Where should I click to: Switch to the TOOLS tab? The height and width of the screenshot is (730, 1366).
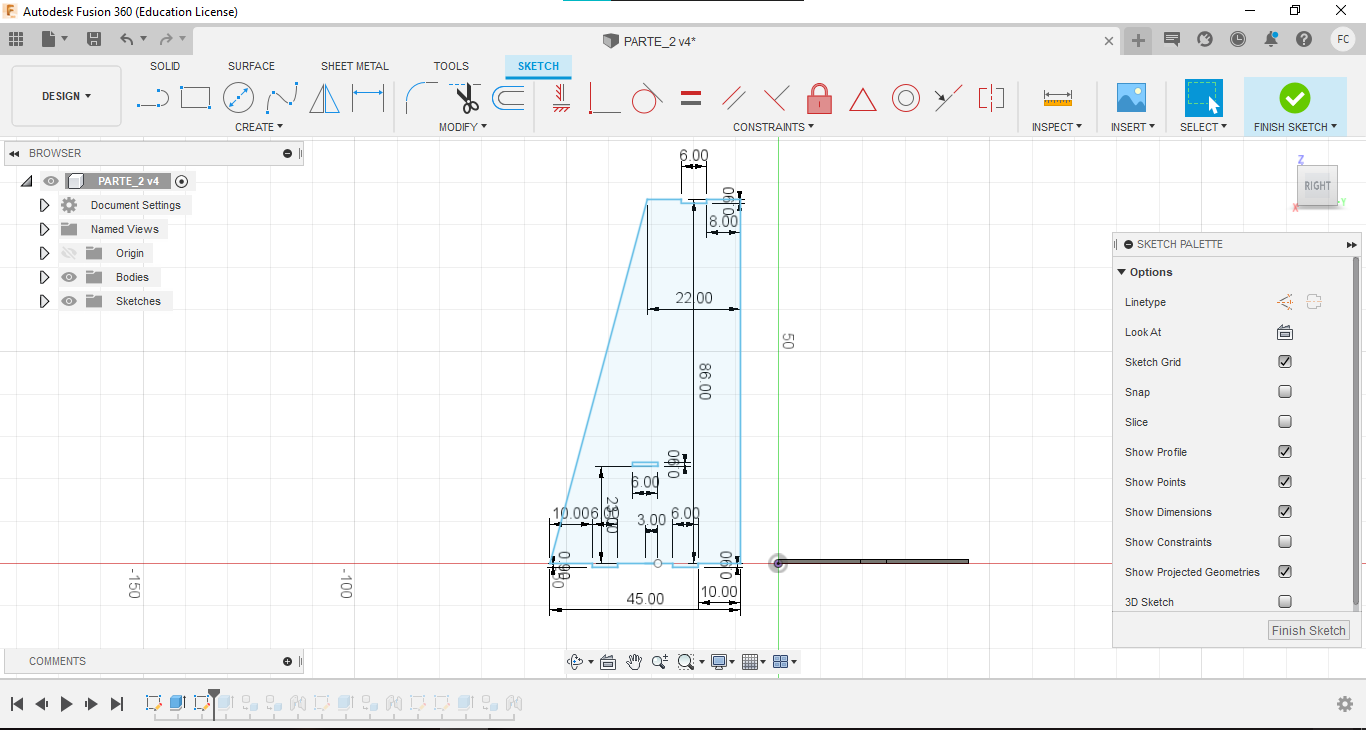pyautogui.click(x=451, y=66)
